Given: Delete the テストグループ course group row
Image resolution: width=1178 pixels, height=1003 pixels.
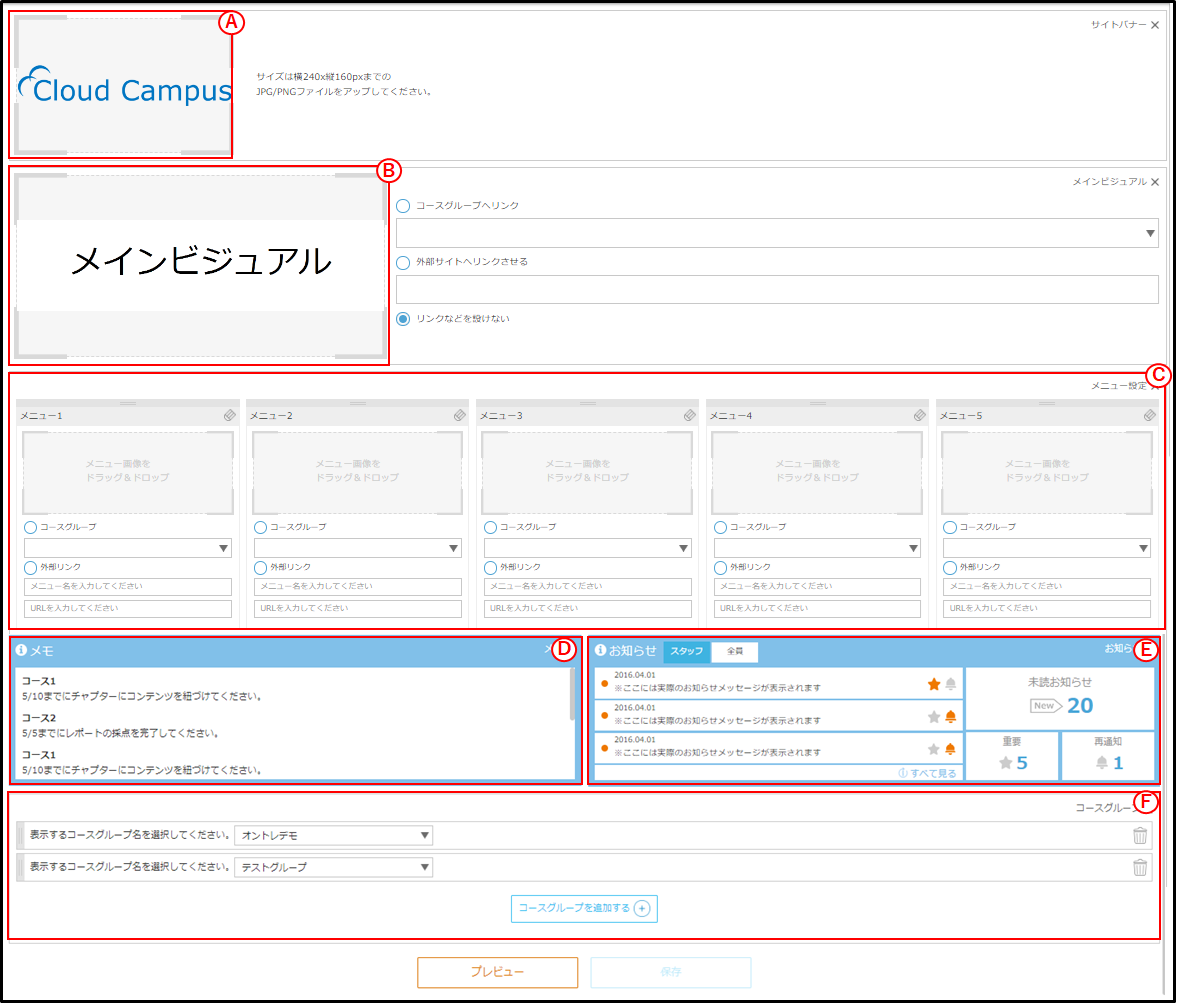Looking at the screenshot, I should [x=1140, y=867].
